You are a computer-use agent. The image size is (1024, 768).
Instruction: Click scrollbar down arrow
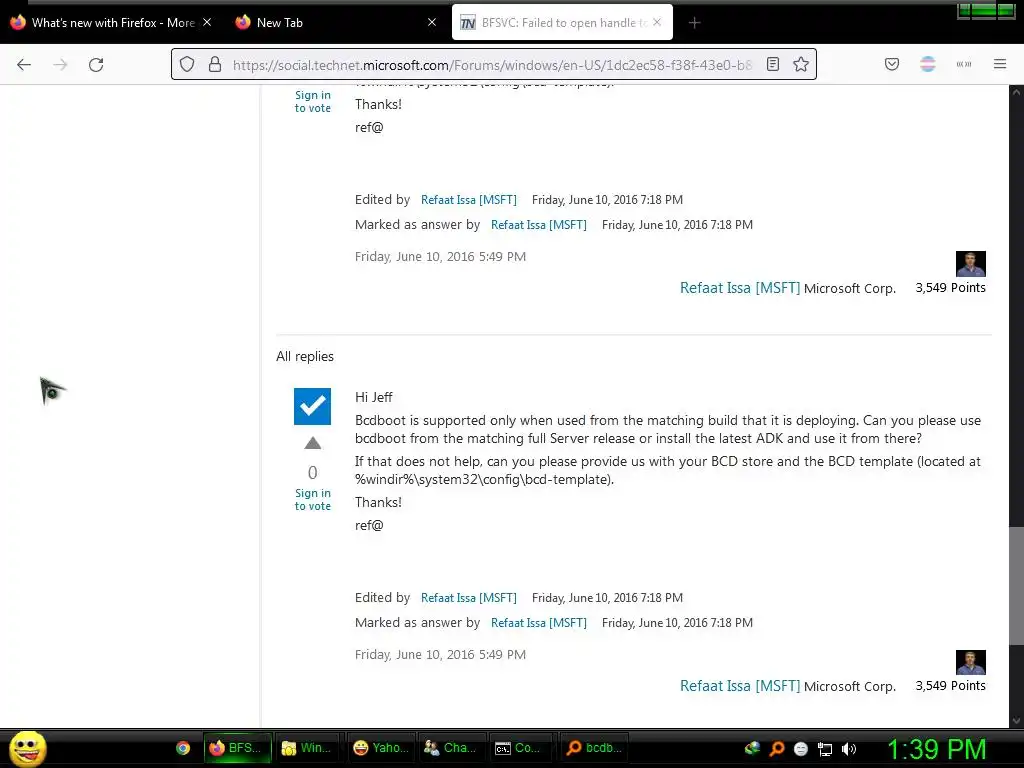(x=1016, y=720)
